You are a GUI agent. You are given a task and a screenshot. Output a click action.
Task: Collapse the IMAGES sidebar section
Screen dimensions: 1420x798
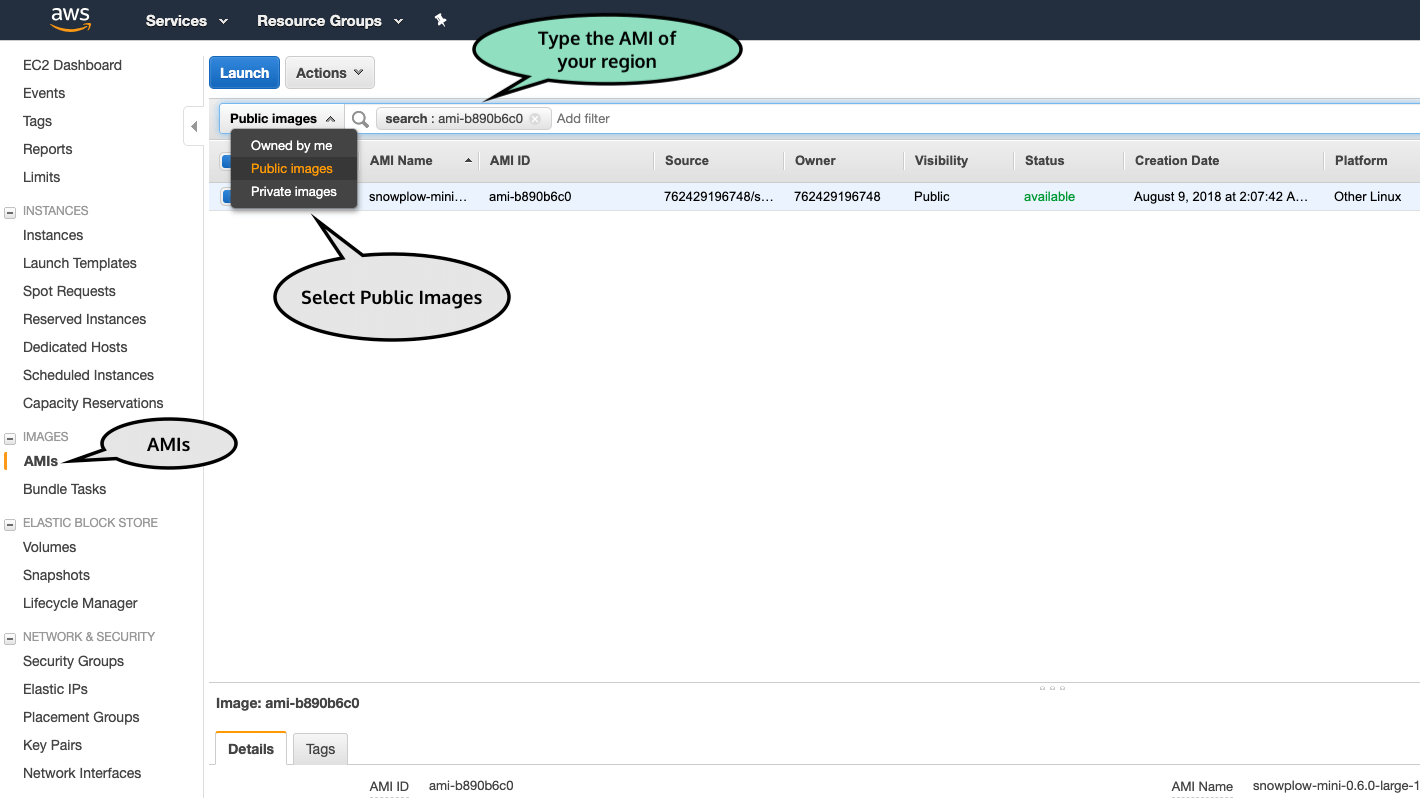10,438
